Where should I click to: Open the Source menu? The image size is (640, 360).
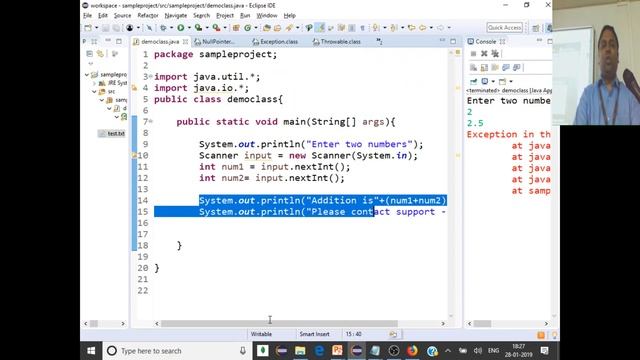pos(122,16)
